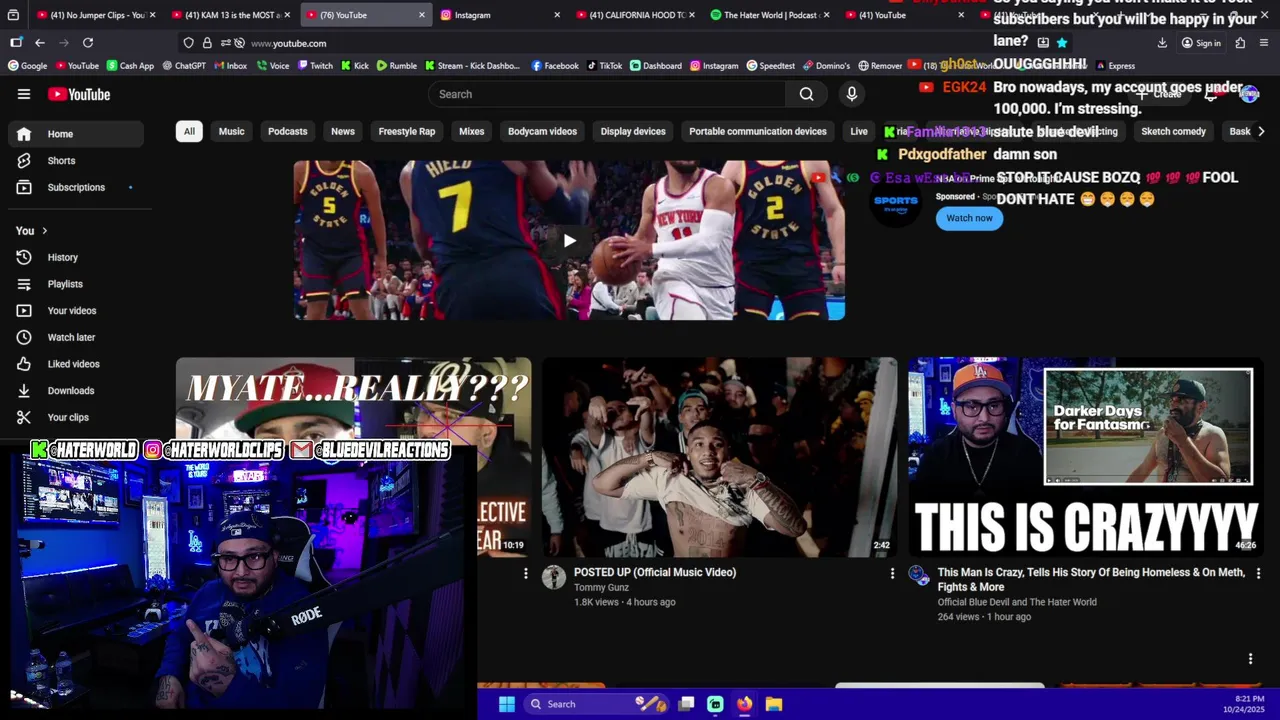
Task: Open Firefox View icon in the tab strip
Action: point(14,15)
